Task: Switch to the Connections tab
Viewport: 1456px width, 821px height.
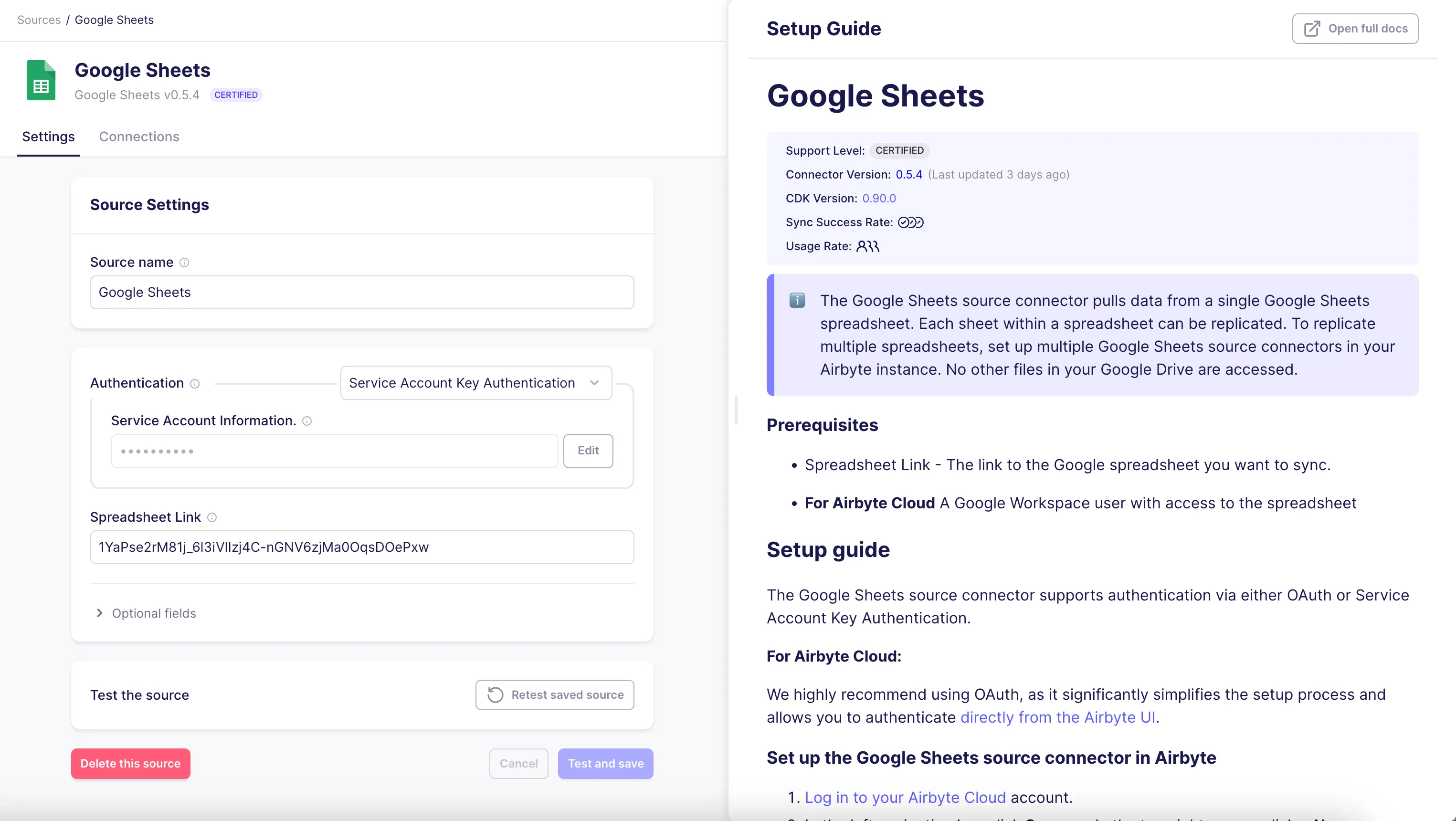Action: tap(139, 137)
